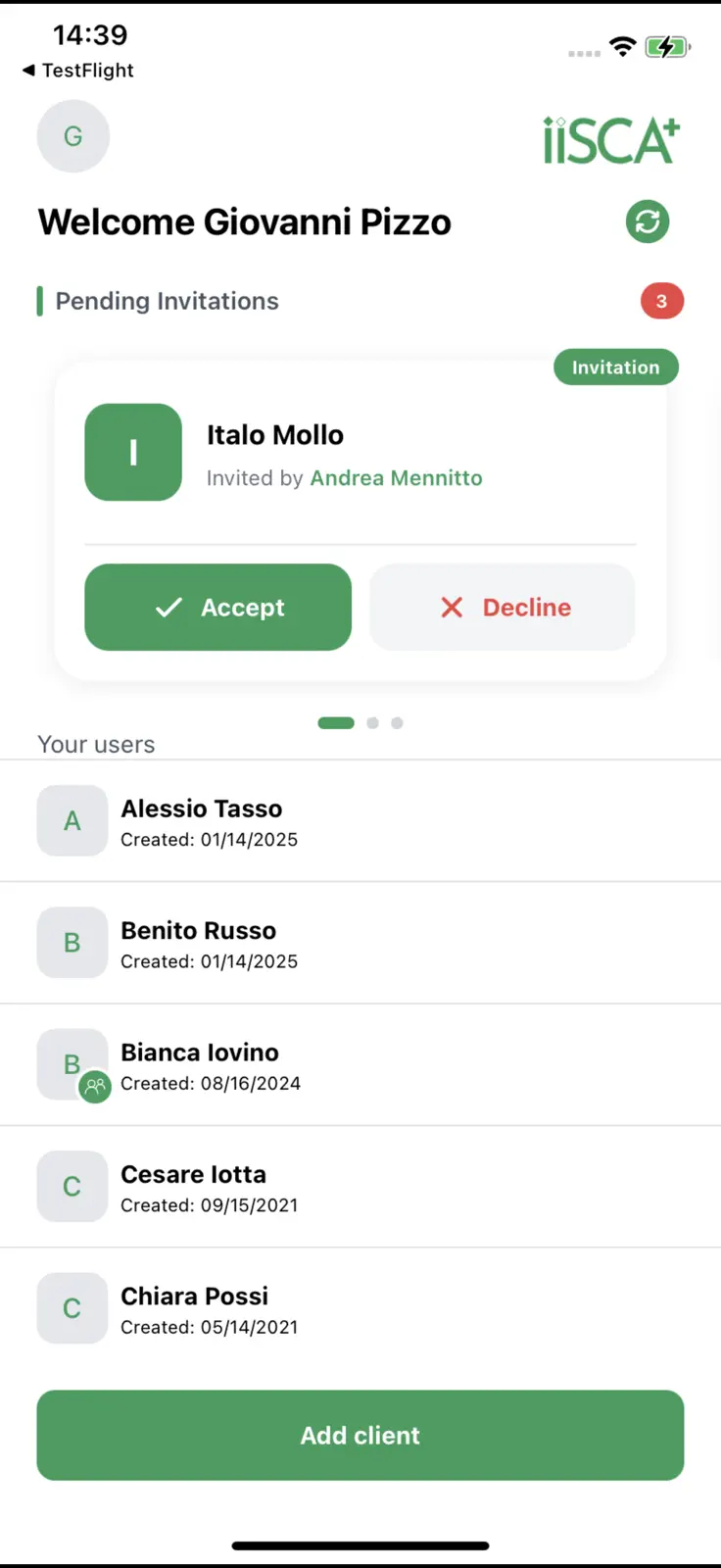Screen dimensions: 721x1568
Task: Tap Italo Mollo's green I avatar
Action: tap(133, 453)
